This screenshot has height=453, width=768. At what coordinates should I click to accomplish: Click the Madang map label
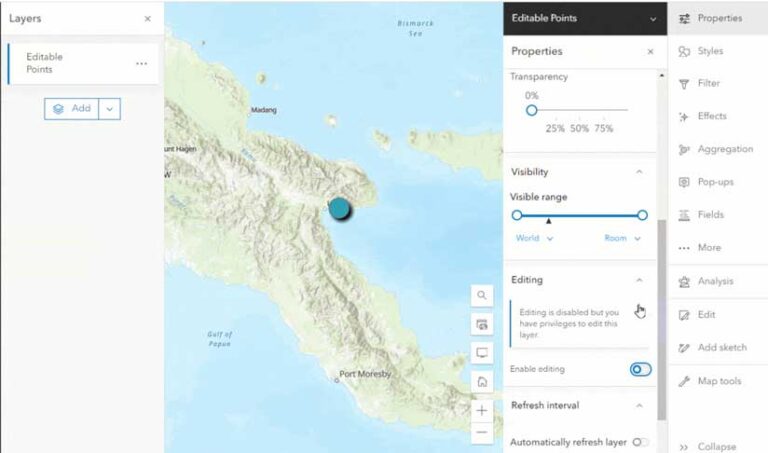click(264, 110)
